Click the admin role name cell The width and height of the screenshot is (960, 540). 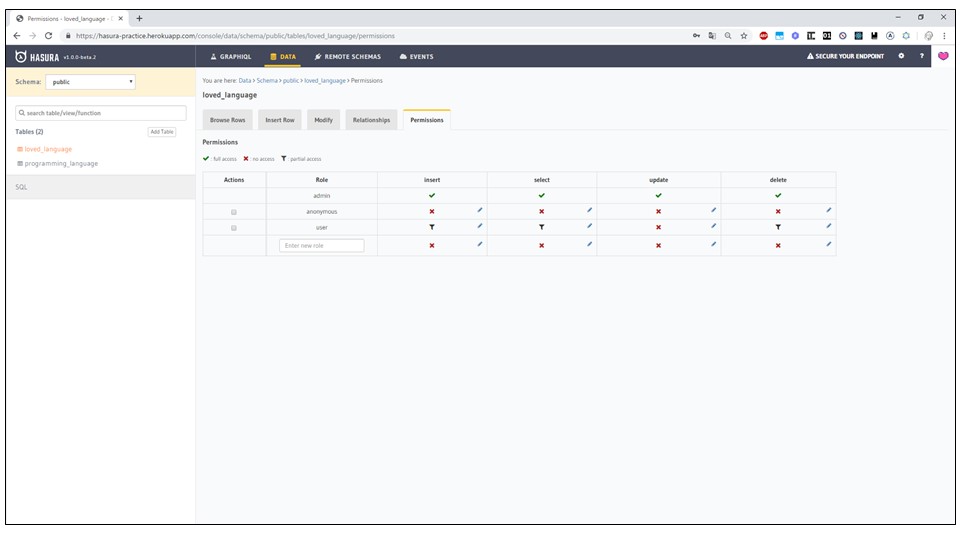tap(321, 195)
